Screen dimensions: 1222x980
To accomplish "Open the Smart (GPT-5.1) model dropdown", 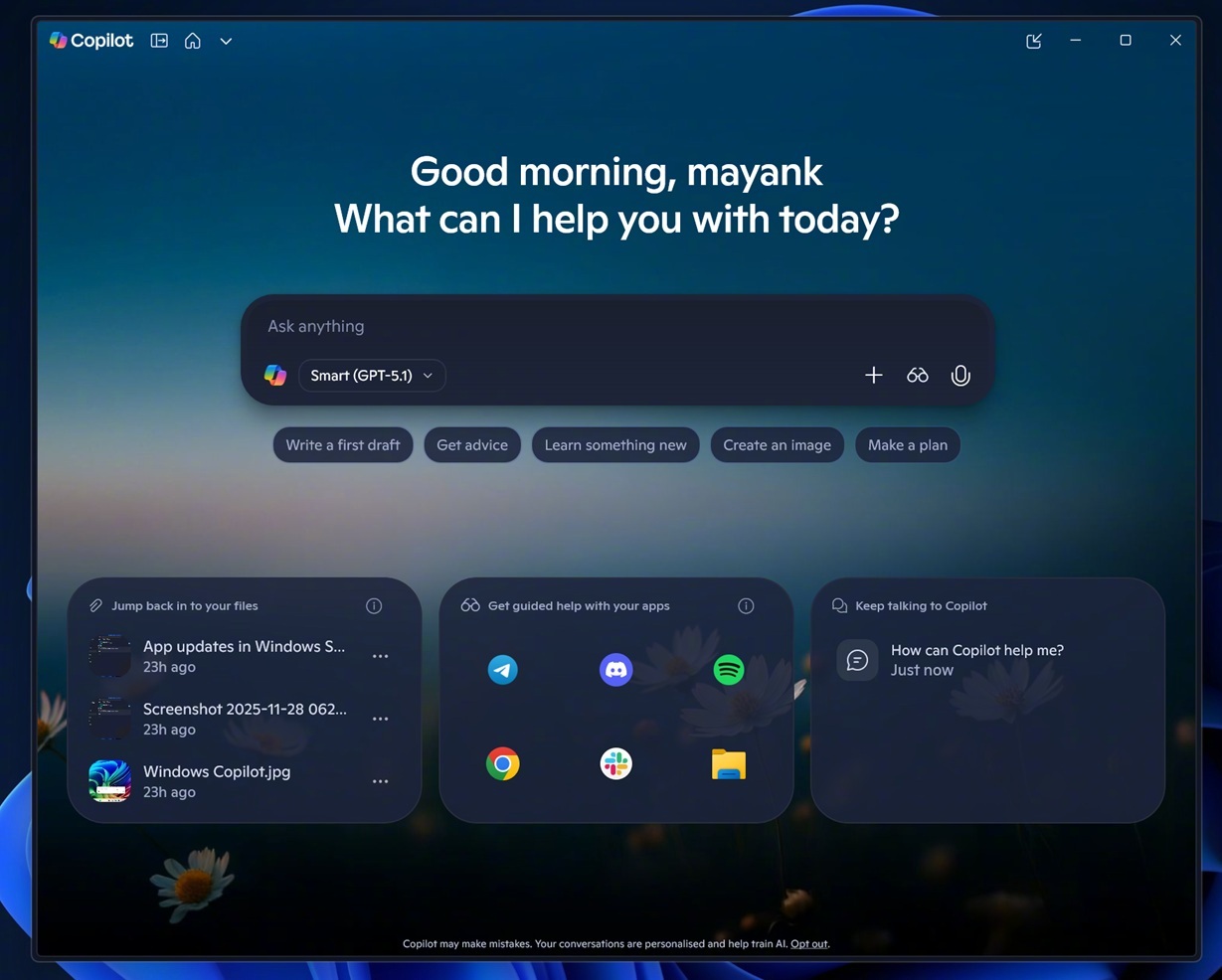I will tap(372, 376).
